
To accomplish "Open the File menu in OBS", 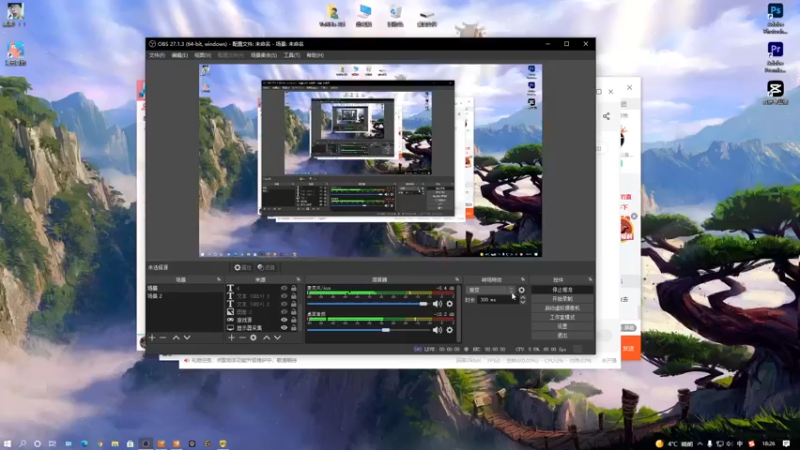I will click(157, 55).
